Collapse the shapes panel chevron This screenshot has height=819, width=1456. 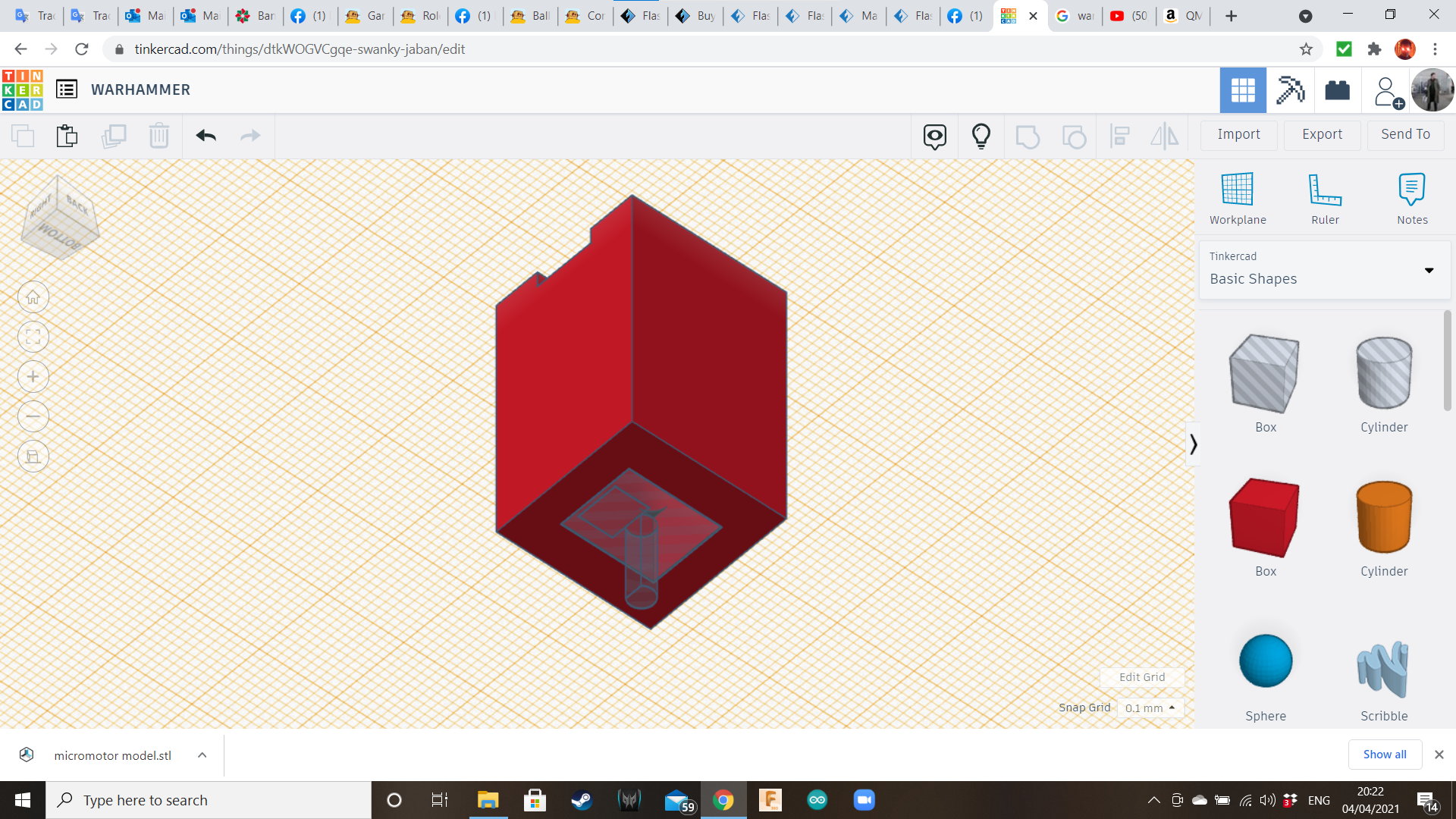click(x=1193, y=444)
